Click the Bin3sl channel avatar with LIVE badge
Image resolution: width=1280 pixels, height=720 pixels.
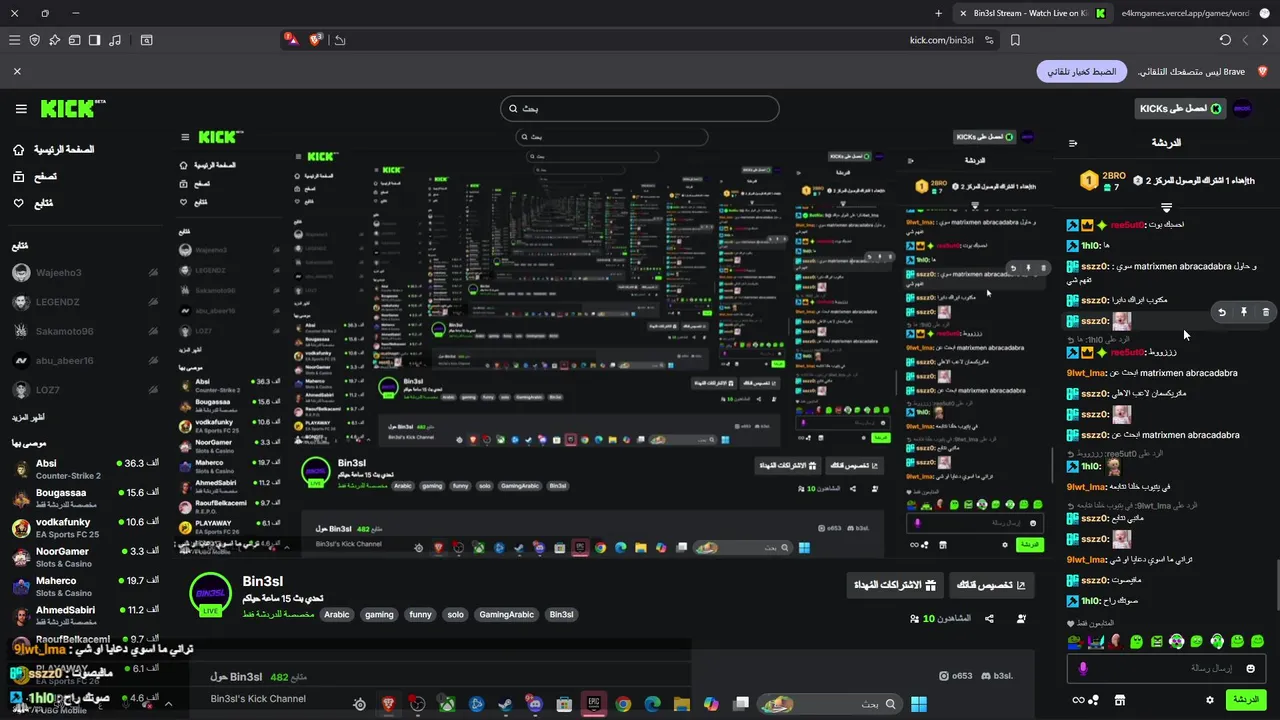click(210, 594)
